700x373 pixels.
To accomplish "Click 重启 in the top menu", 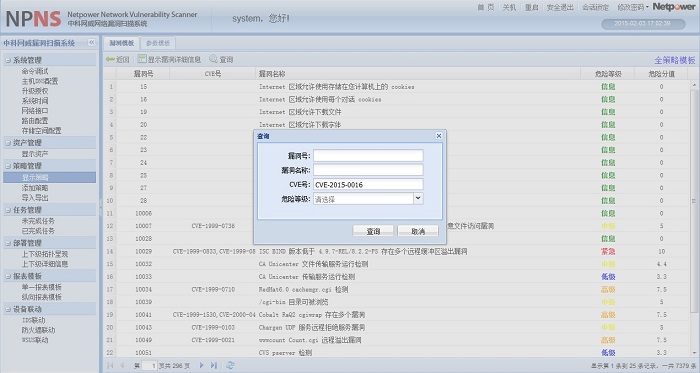I will point(531,7).
